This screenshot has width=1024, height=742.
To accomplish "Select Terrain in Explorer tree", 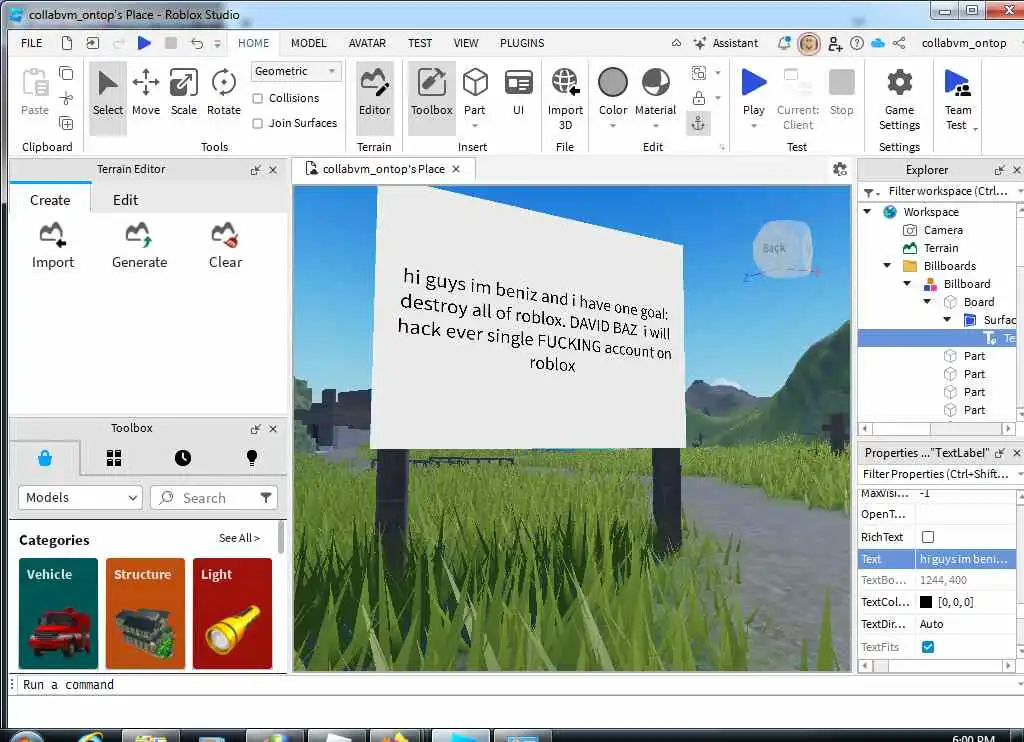I will [x=940, y=248].
